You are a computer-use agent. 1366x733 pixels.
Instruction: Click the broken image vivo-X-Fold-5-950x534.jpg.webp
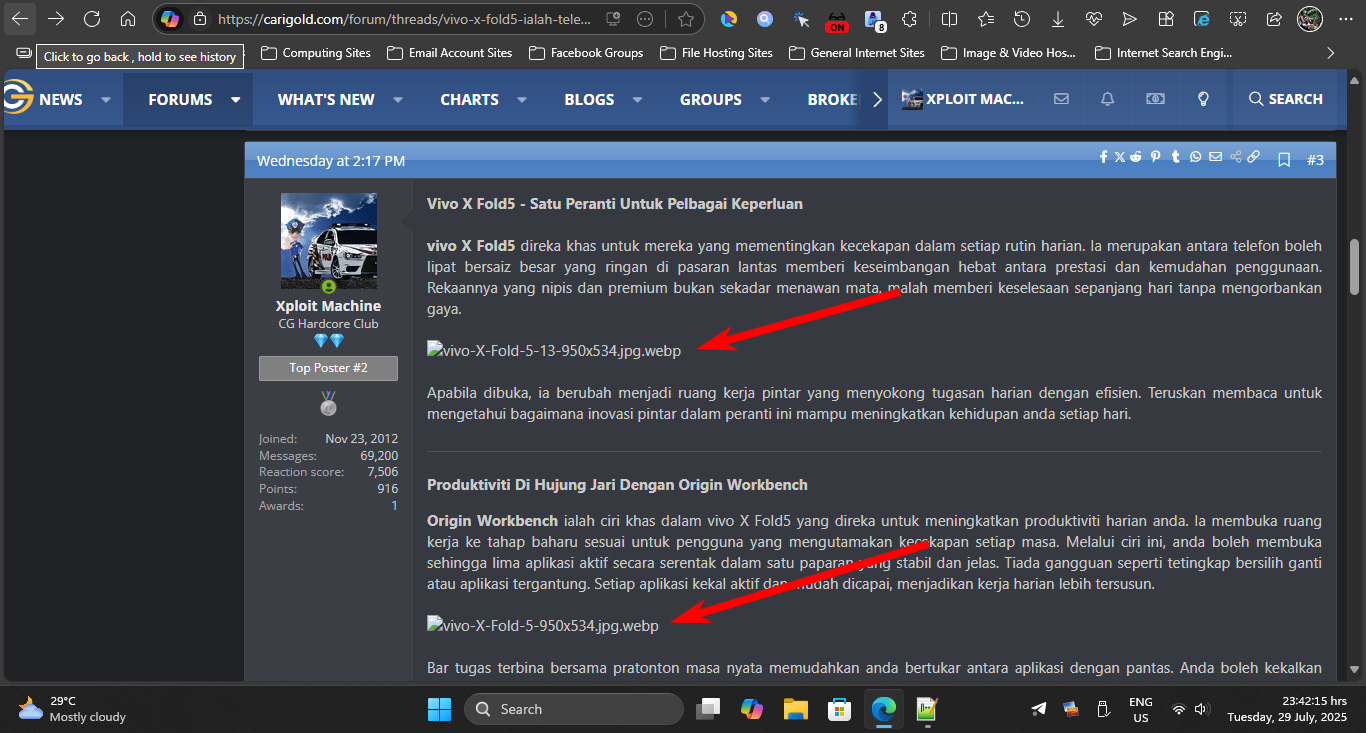(x=543, y=626)
